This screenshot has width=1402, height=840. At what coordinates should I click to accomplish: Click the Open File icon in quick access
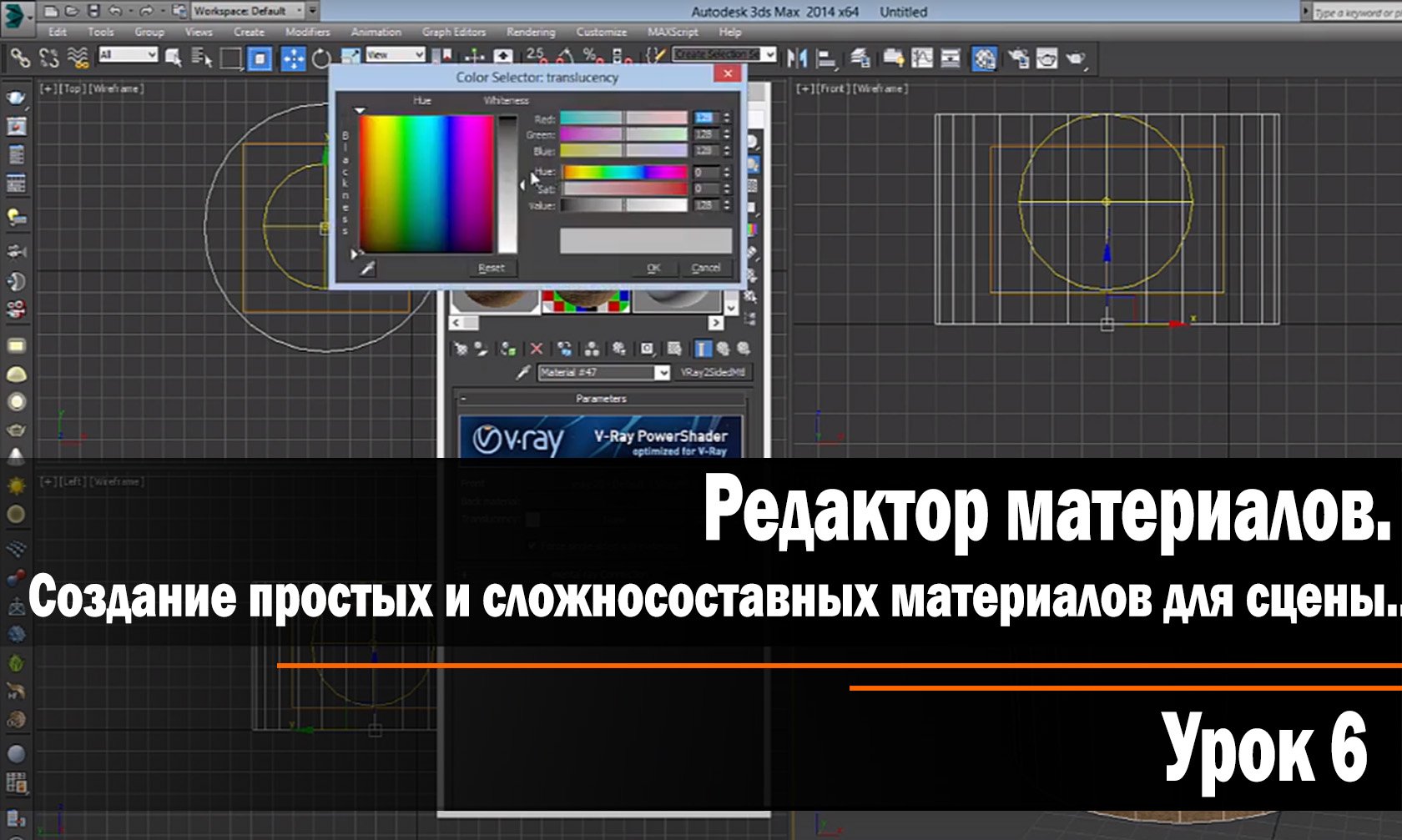pos(73,12)
